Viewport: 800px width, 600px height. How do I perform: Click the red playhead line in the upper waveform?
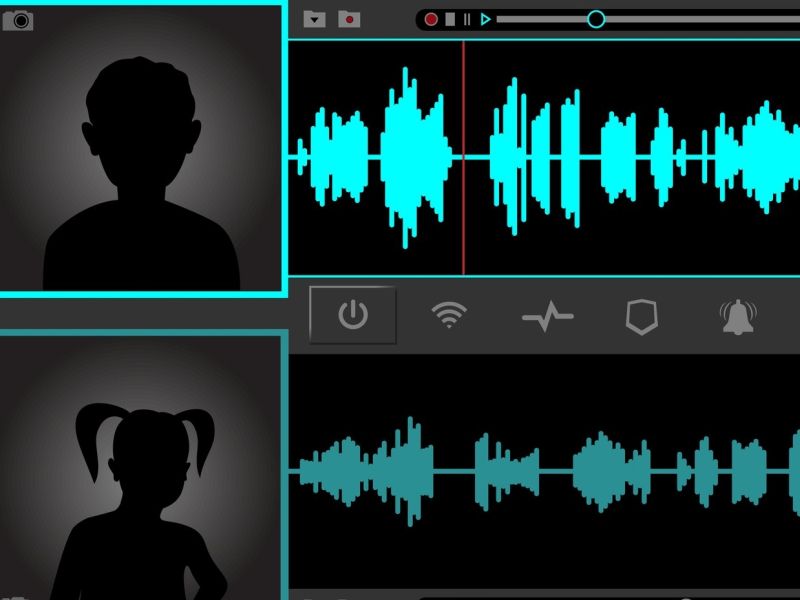click(463, 220)
